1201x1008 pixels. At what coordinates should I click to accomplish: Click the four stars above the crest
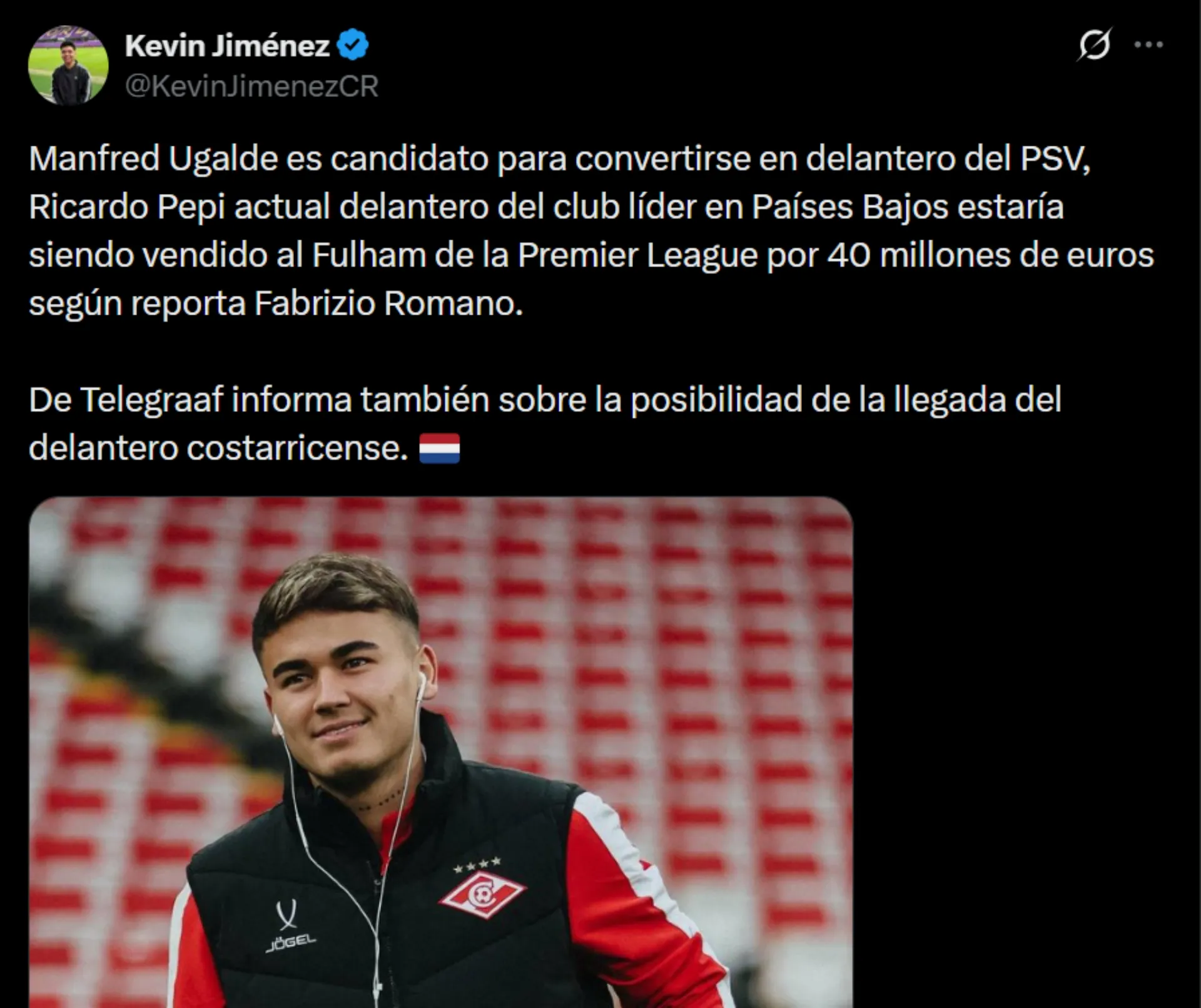(477, 866)
